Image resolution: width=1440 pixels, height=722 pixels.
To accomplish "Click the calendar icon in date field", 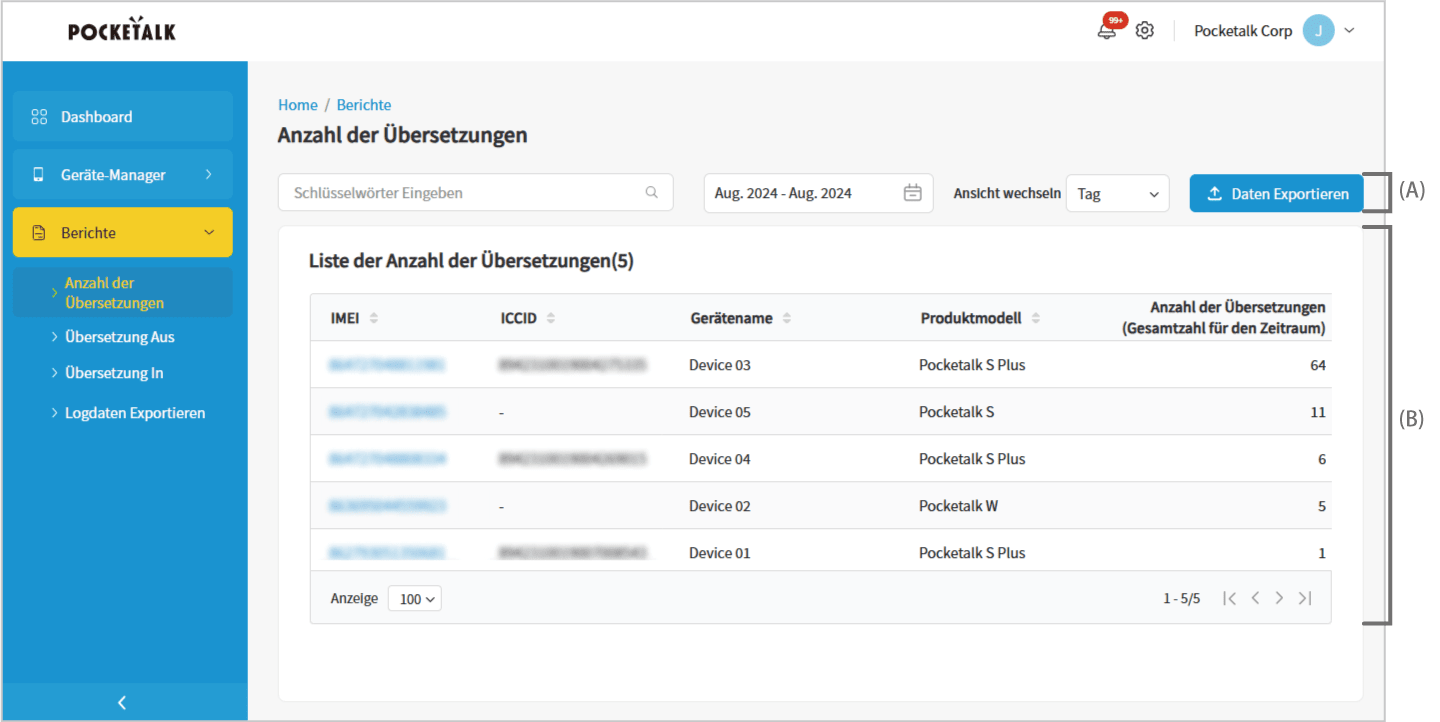I will tap(912, 193).
